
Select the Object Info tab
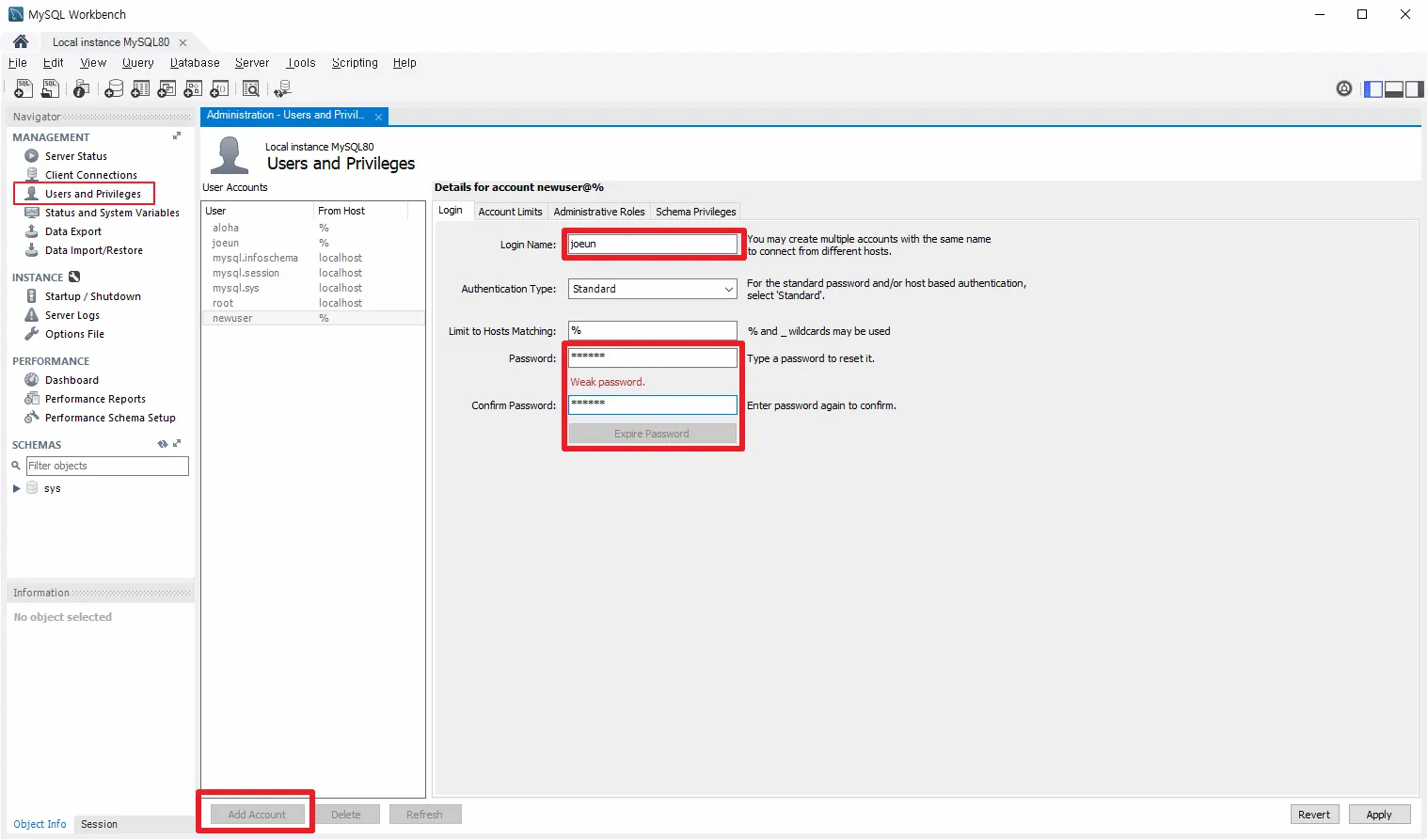40,824
